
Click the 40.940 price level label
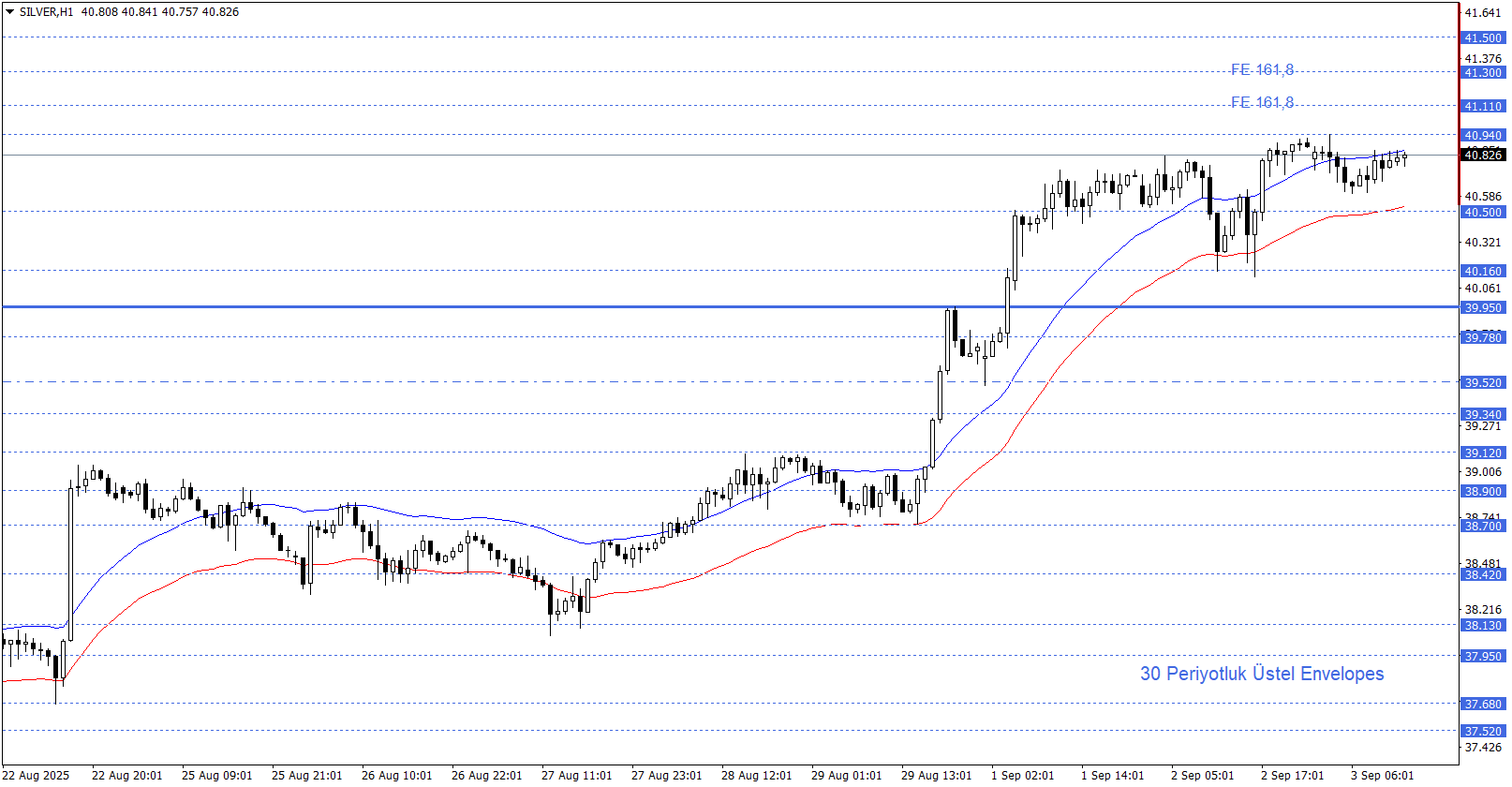[1483, 136]
